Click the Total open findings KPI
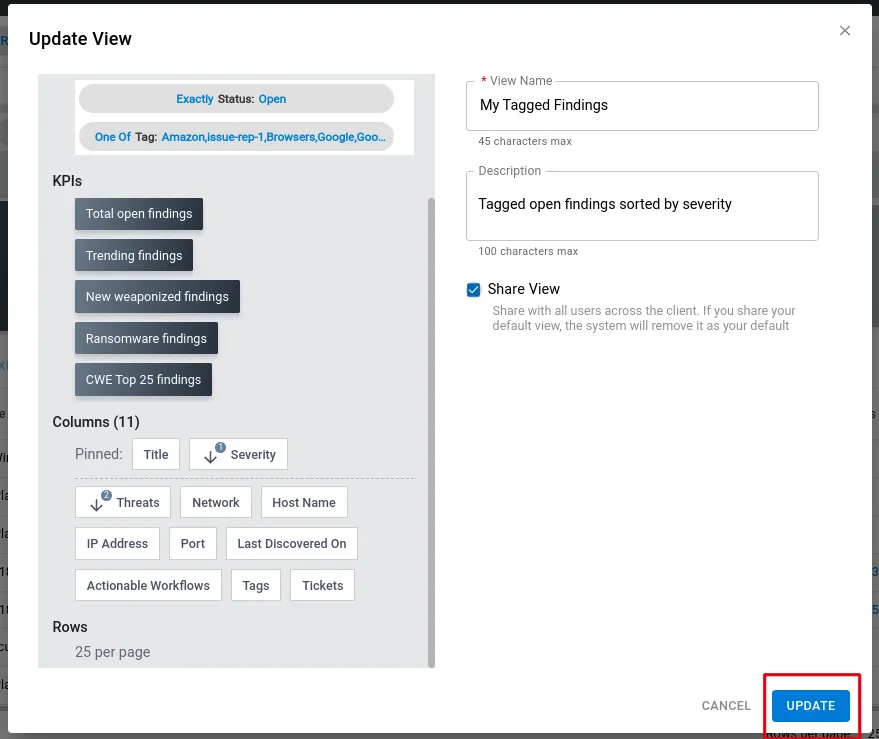879x739 pixels. (139, 214)
